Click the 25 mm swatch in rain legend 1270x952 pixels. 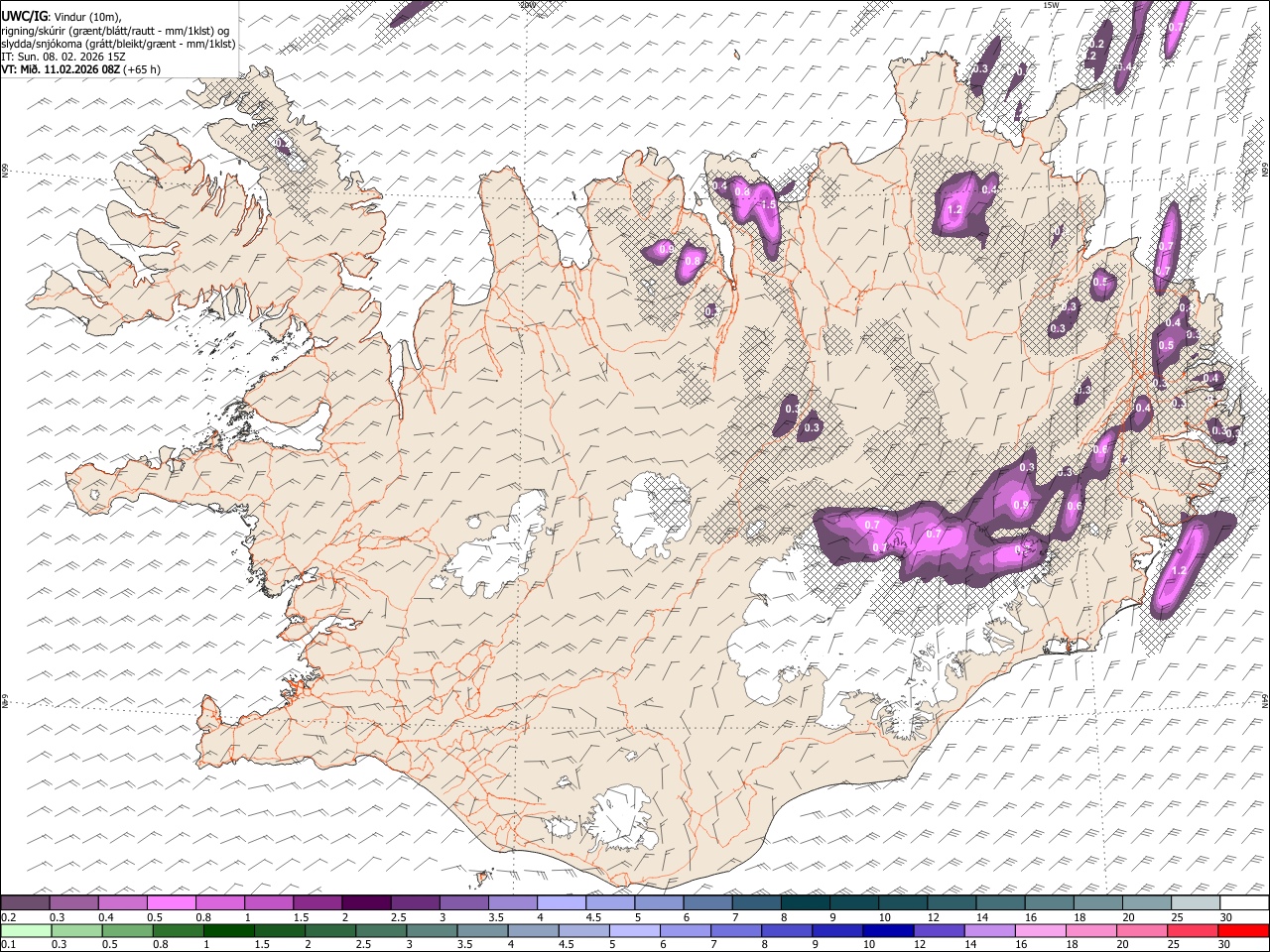click(x=1192, y=930)
